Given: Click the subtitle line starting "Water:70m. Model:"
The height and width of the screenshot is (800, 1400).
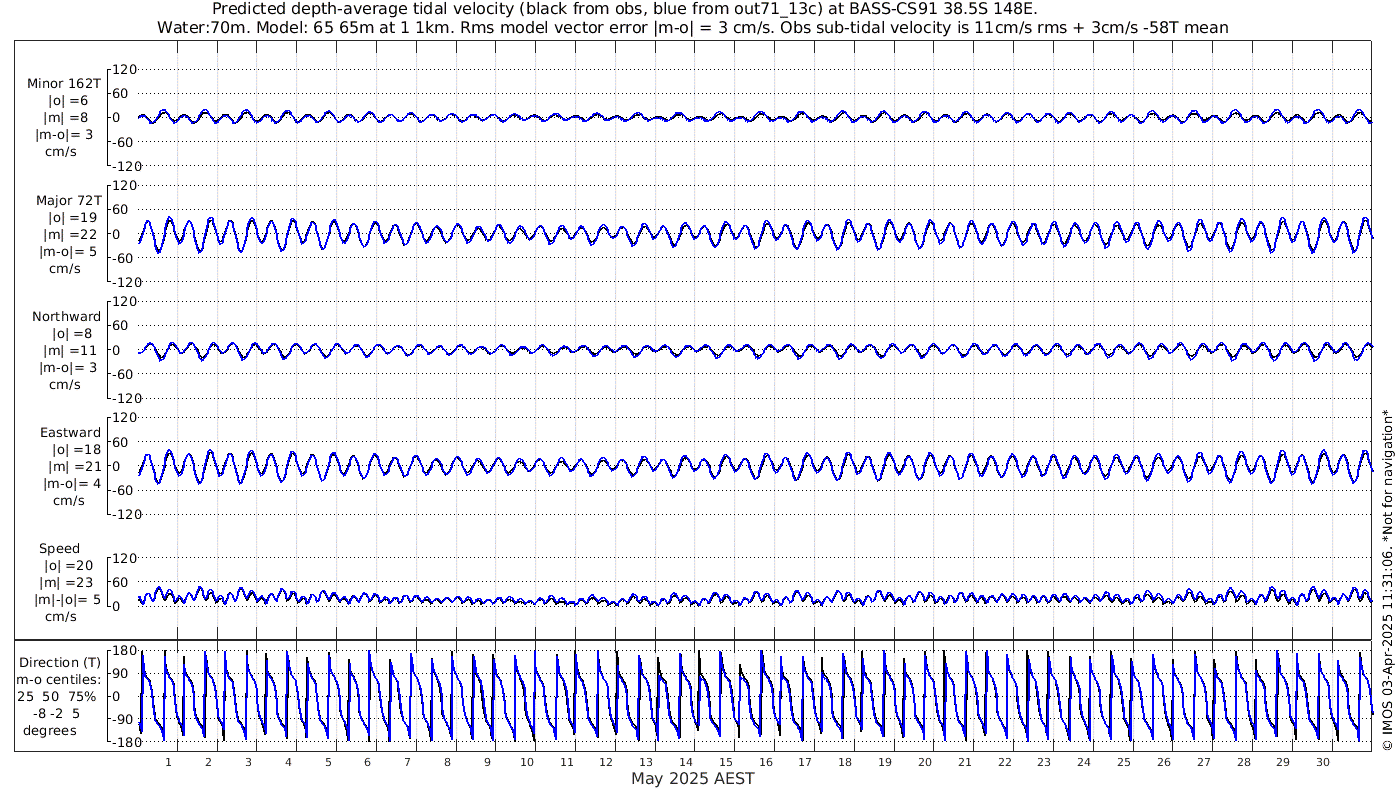Looking at the screenshot, I should coord(693,27).
